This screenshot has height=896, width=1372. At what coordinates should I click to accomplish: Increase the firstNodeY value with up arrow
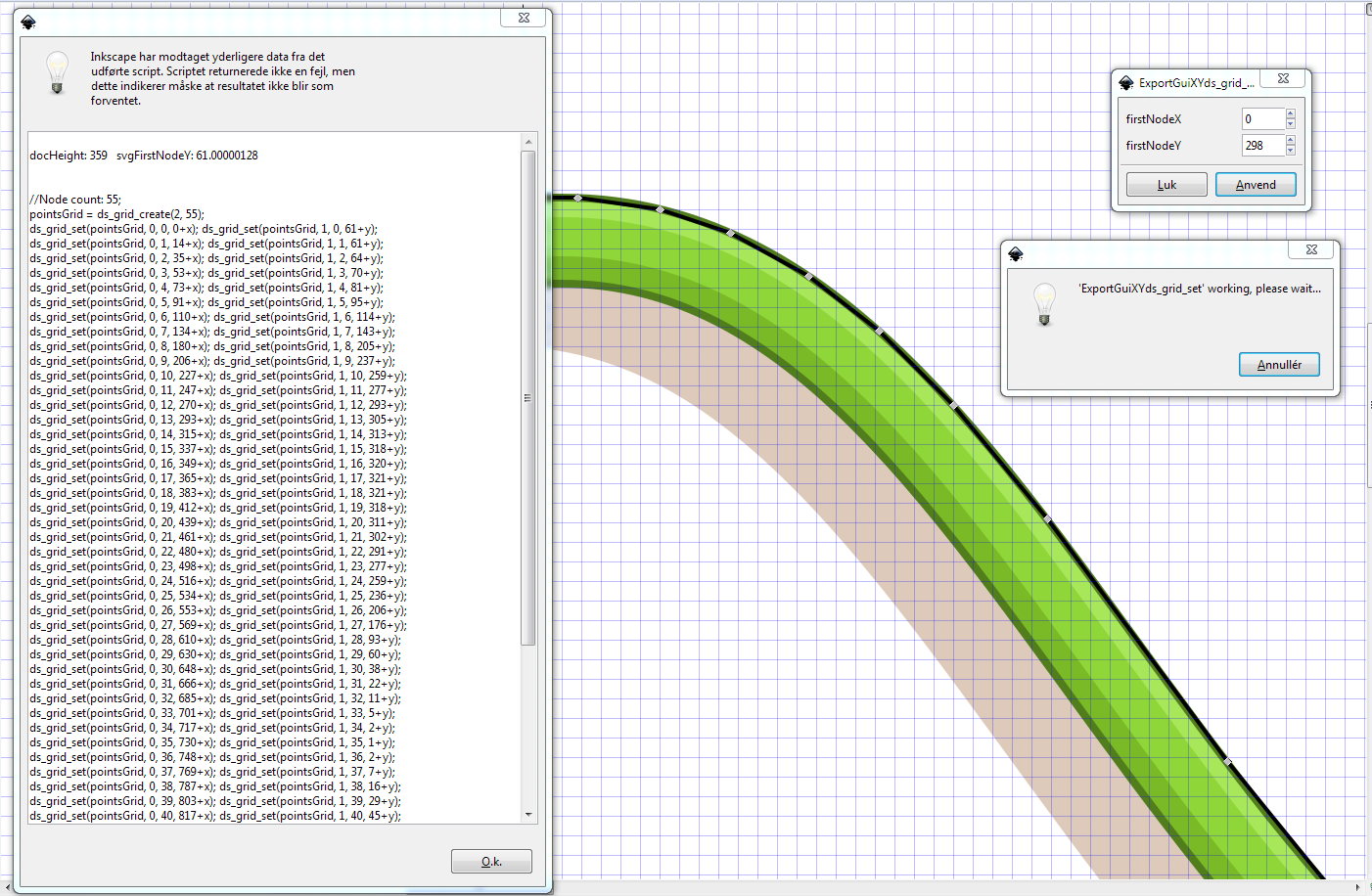1291,140
